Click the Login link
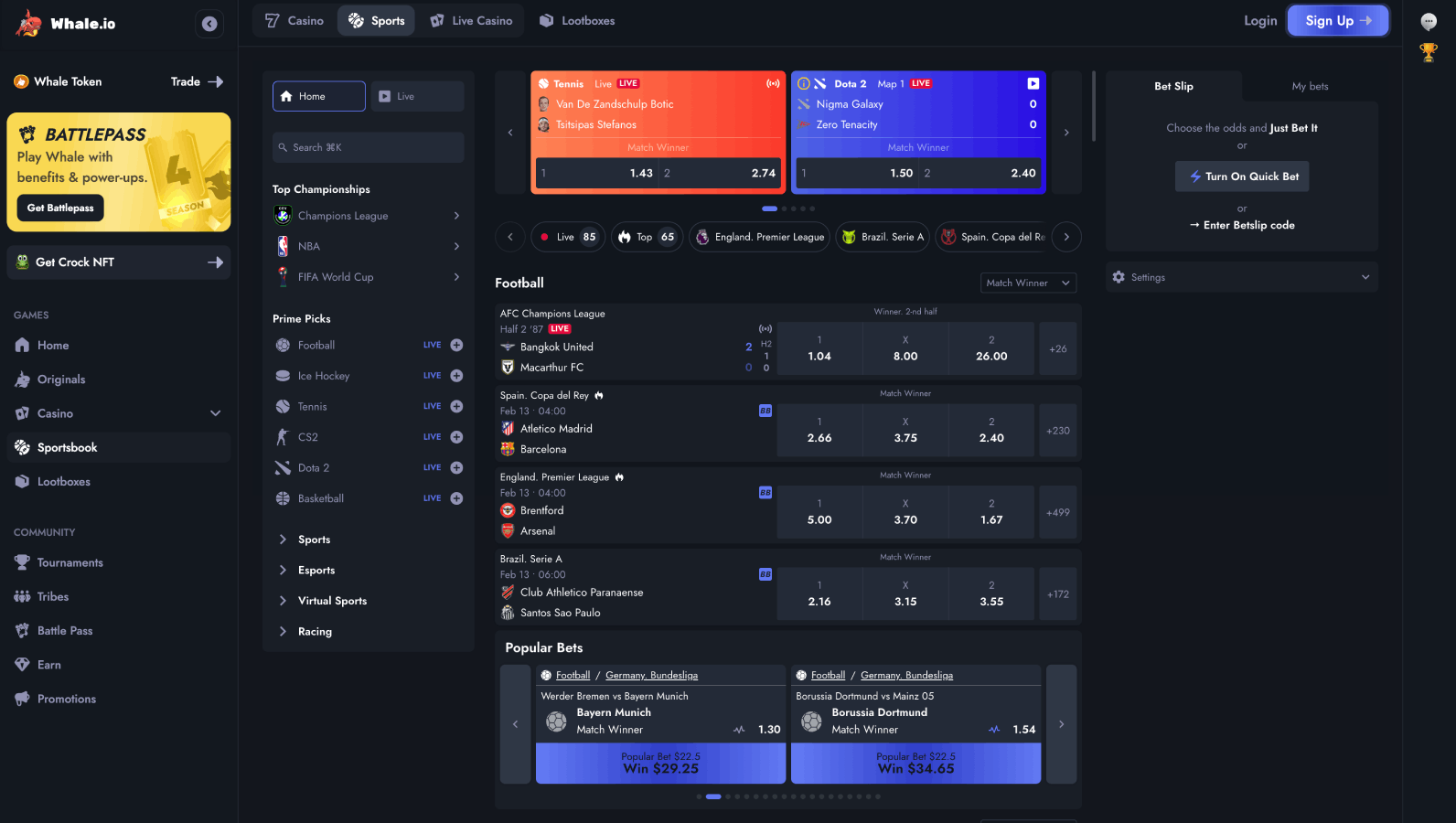 [x=1260, y=20]
